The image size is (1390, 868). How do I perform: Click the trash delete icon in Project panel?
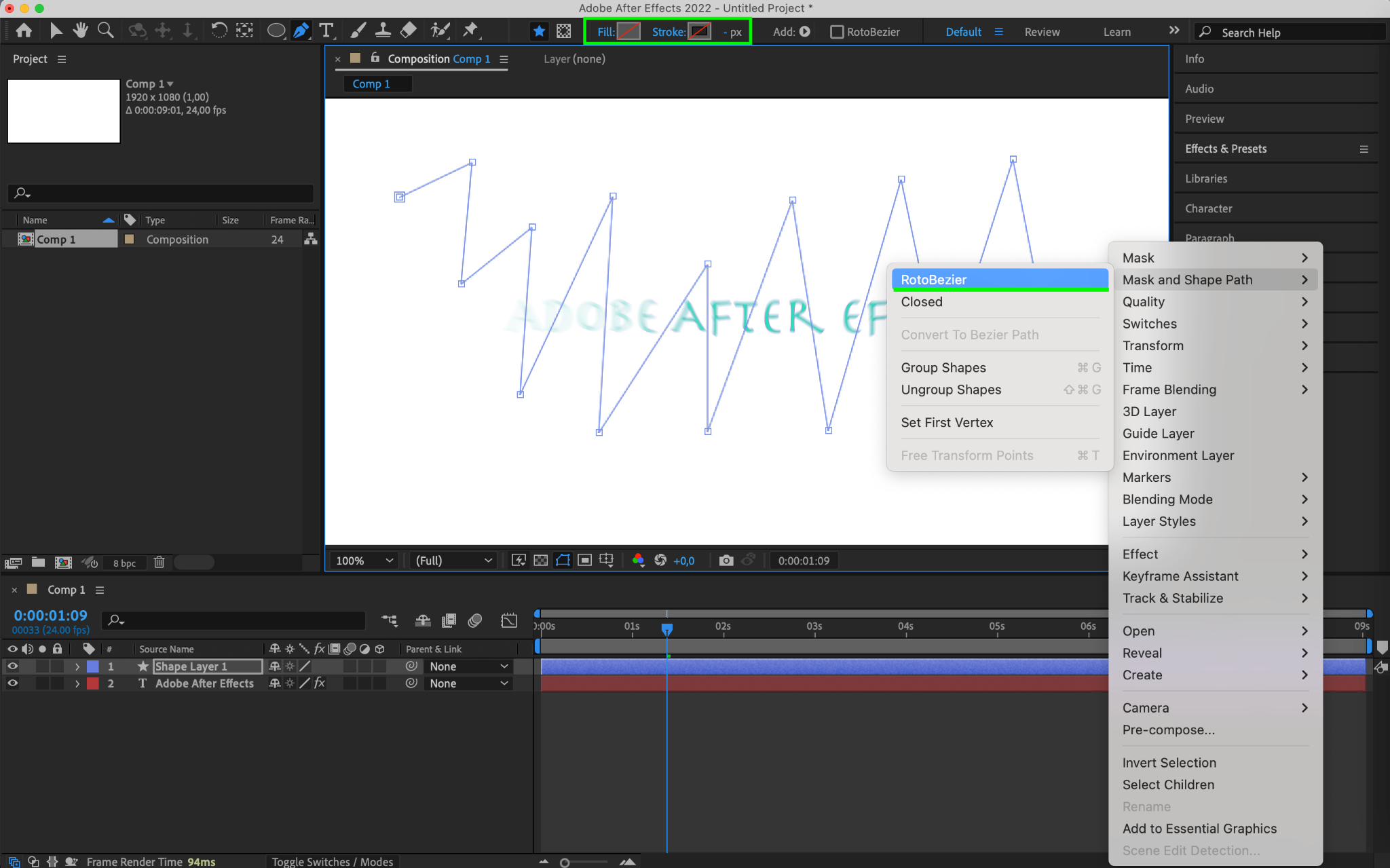coord(159,563)
